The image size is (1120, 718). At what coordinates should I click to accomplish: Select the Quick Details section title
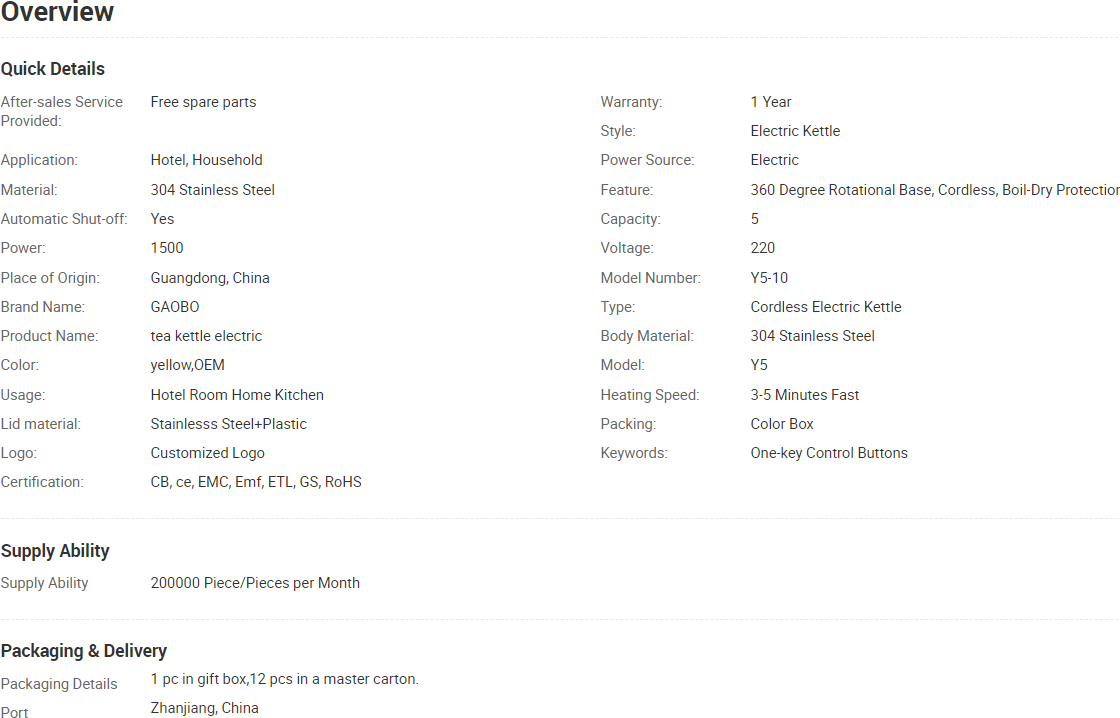pyautogui.click(x=53, y=69)
